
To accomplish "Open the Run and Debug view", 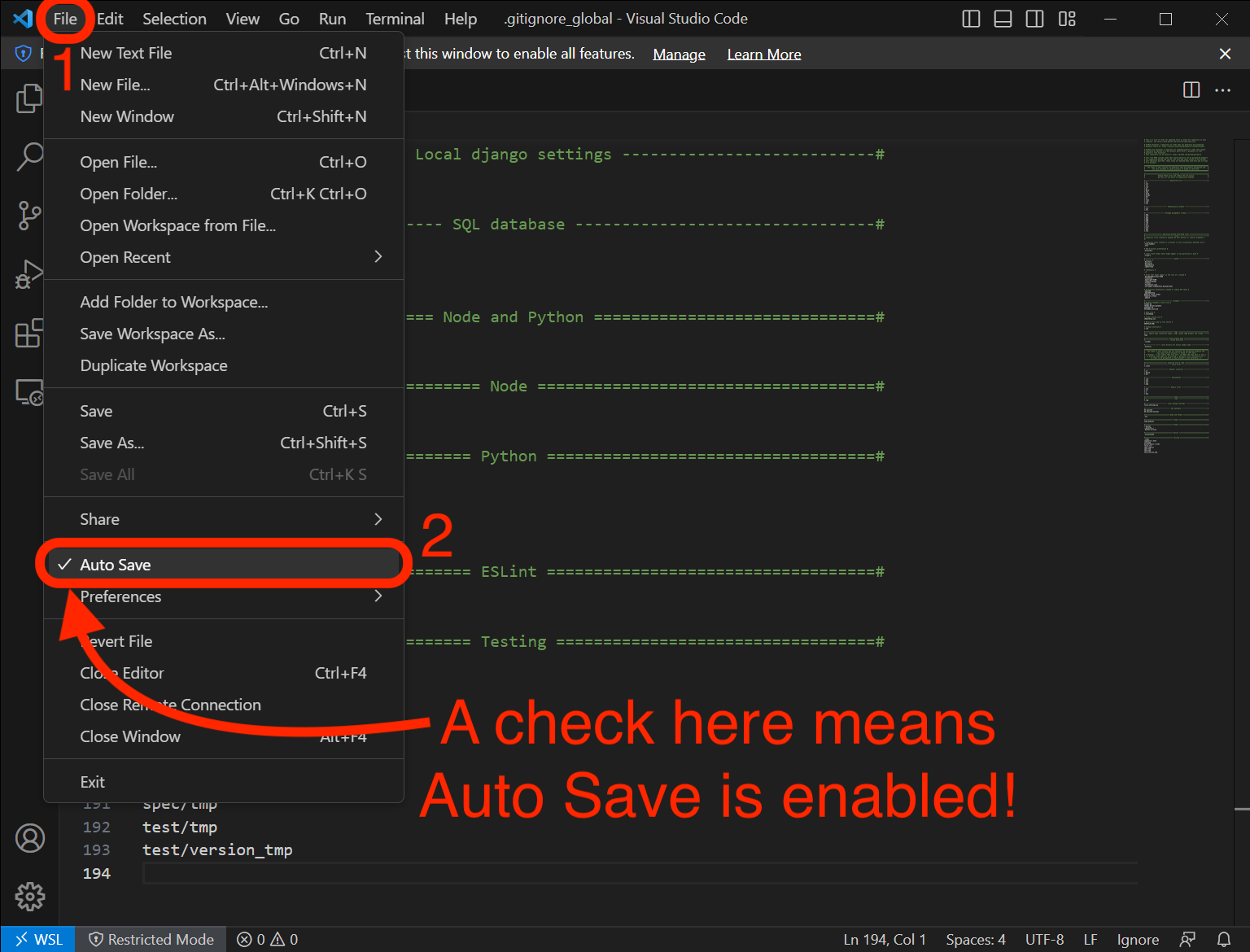I will 30,274.
